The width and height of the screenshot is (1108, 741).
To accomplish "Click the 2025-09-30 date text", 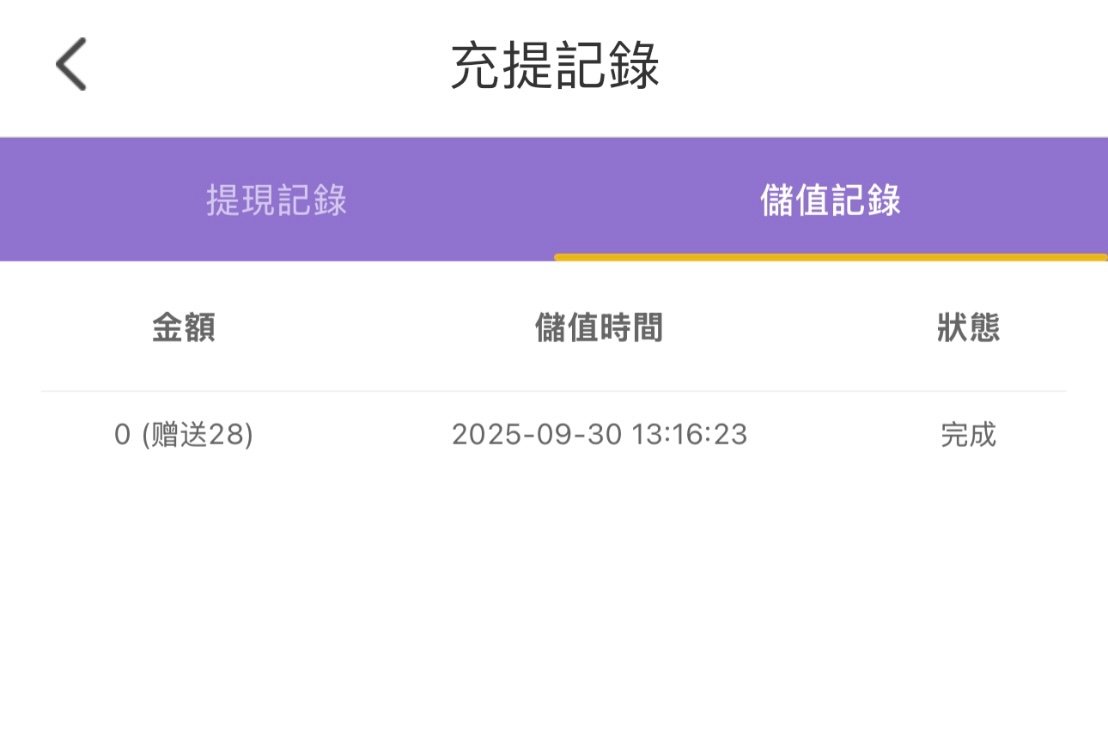I will 537,435.
